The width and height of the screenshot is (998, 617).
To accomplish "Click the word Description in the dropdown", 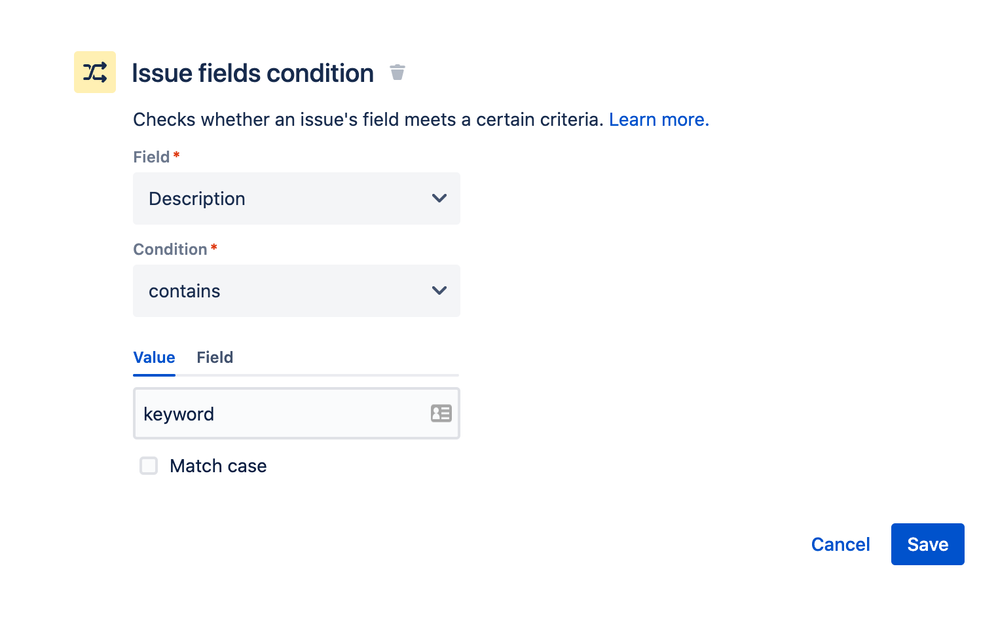I will point(197,198).
